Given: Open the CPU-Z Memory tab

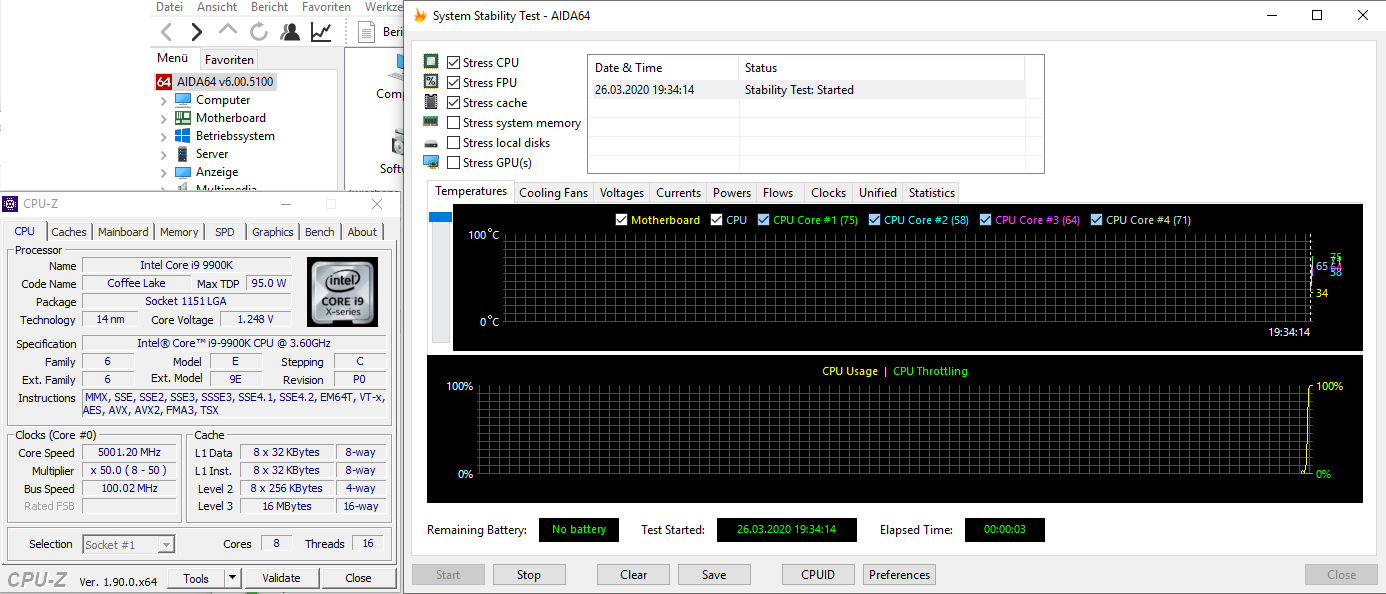Looking at the screenshot, I should 179,232.
